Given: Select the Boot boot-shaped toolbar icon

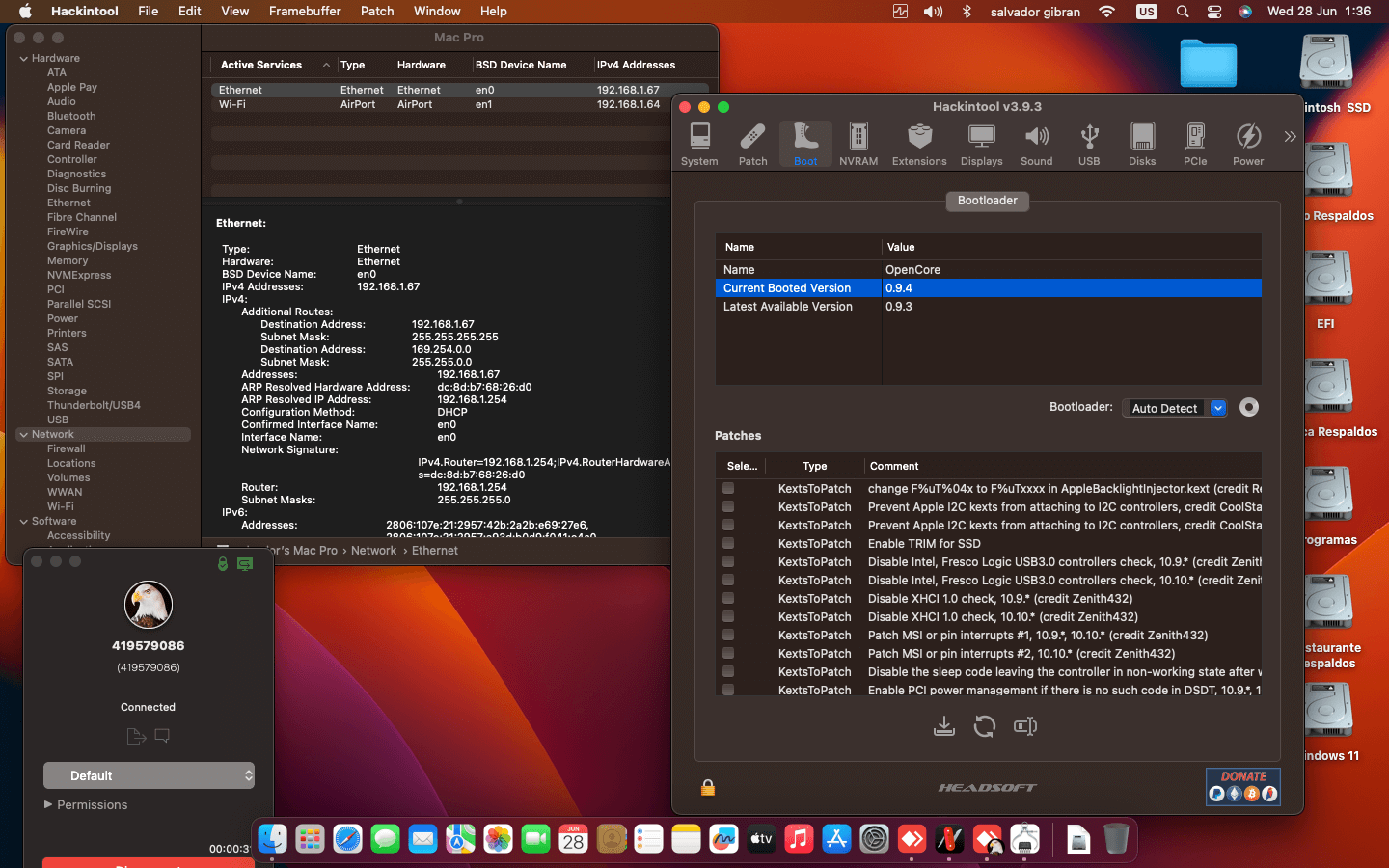Looking at the screenshot, I should (805, 145).
